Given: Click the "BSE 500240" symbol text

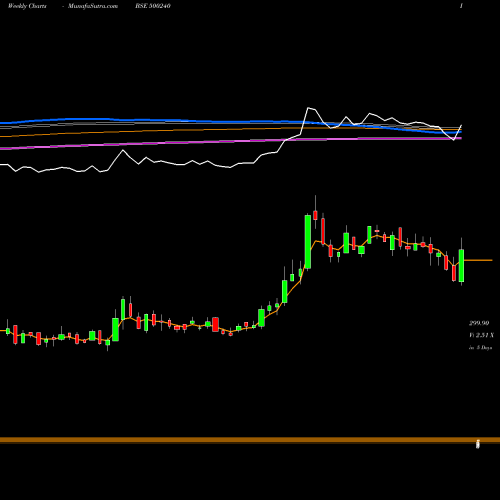Looking at the screenshot, I should [153, 6].
